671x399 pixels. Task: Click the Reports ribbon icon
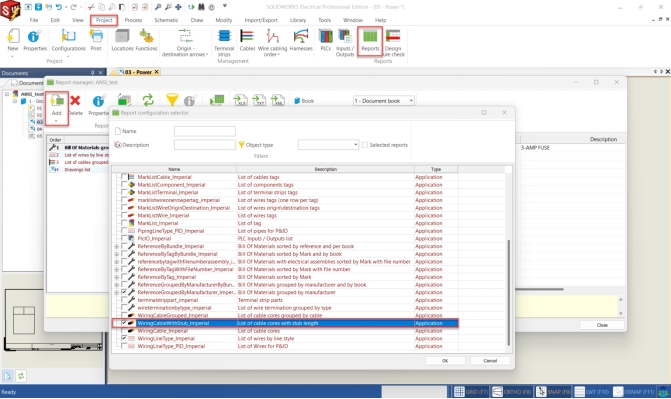[x=370, y=42]
